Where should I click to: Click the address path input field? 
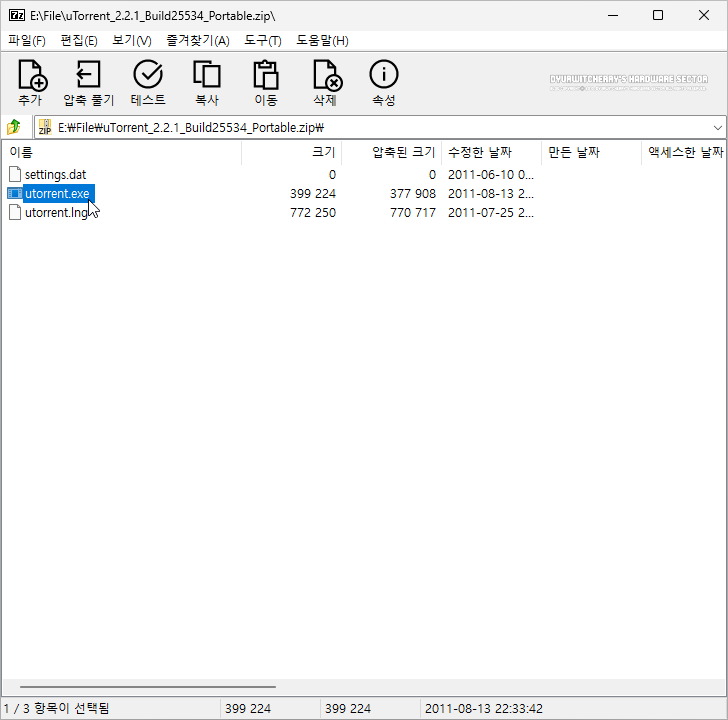(x=380, y=127)
